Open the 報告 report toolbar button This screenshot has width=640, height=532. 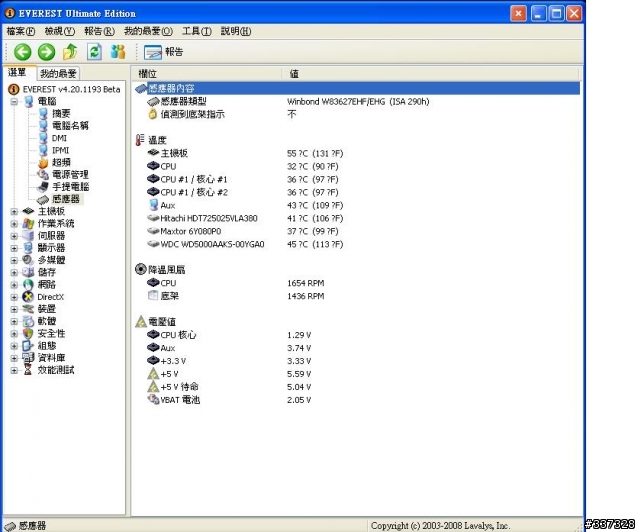pos(164,52)
